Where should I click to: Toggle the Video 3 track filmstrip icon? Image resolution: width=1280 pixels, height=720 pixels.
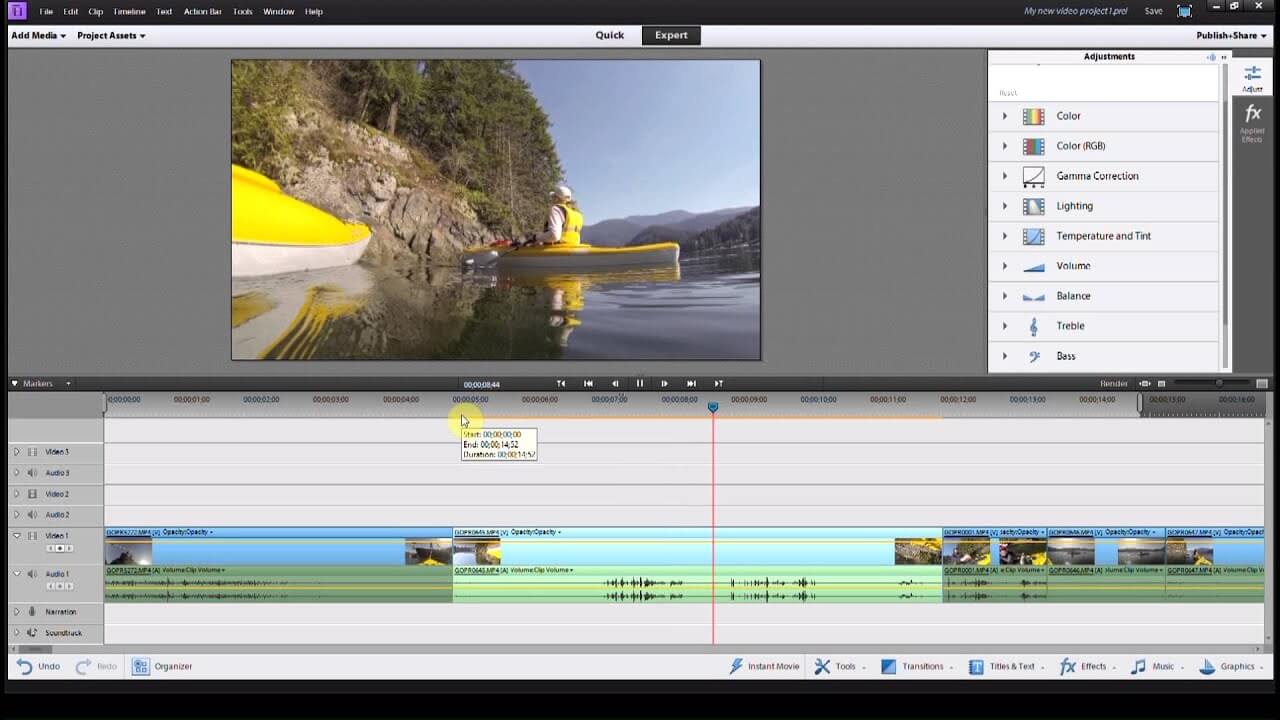[x=32, y=452]
